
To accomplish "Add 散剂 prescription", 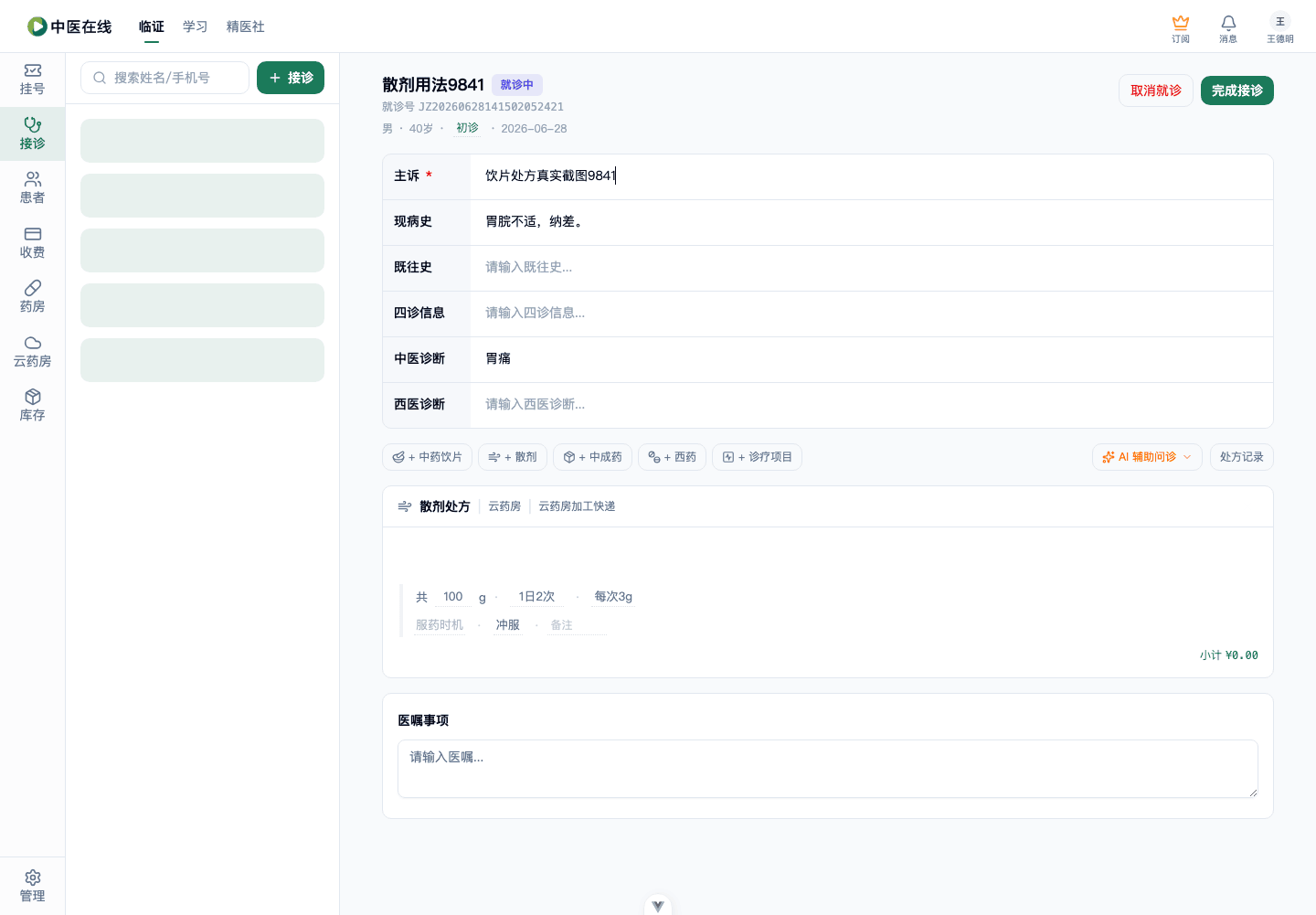I will pyautogui.click(x=513, y=457).
